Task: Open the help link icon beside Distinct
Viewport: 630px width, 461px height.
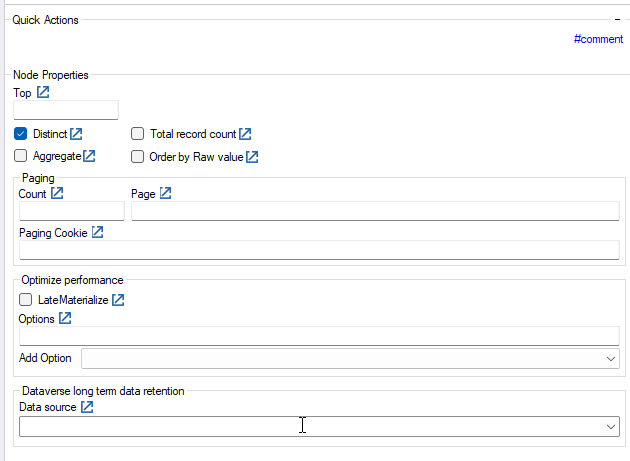Action: [76, 134]
